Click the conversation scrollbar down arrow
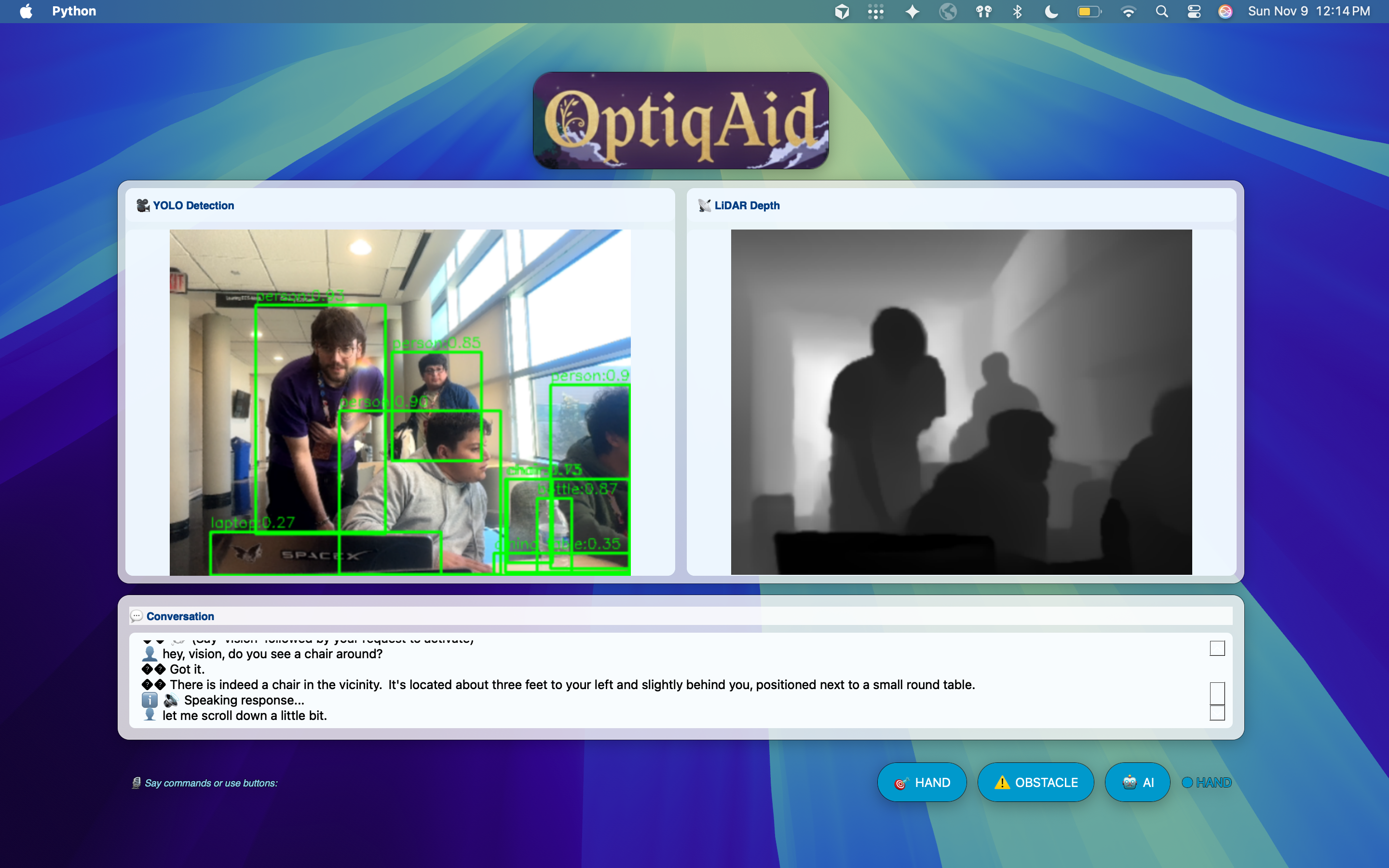This screenshot has width=1389, height=868. (x=1217, y=713)
